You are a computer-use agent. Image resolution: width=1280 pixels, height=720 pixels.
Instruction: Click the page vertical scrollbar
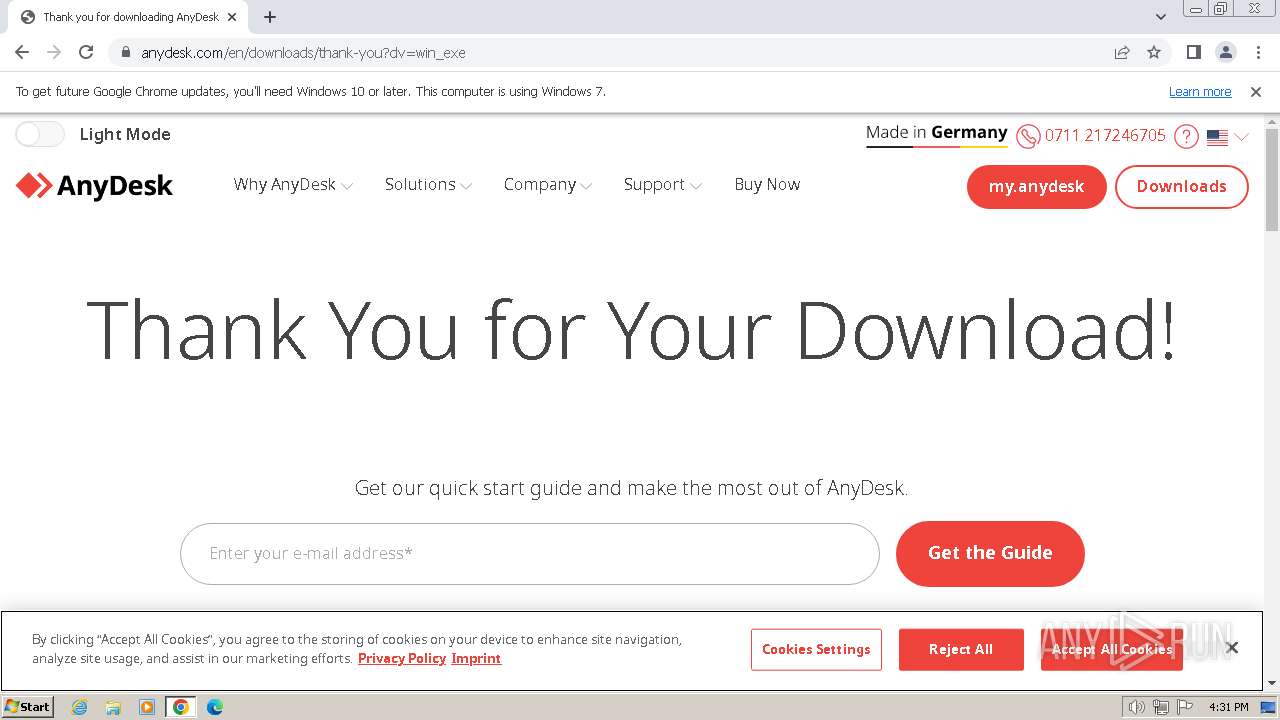pyautogui.click(x=1272, y=180)
